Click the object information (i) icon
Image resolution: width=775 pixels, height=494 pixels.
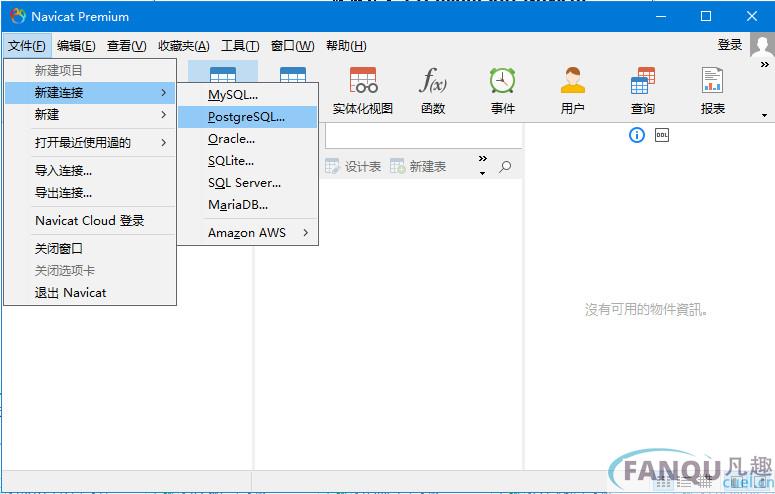pos(637,135)
